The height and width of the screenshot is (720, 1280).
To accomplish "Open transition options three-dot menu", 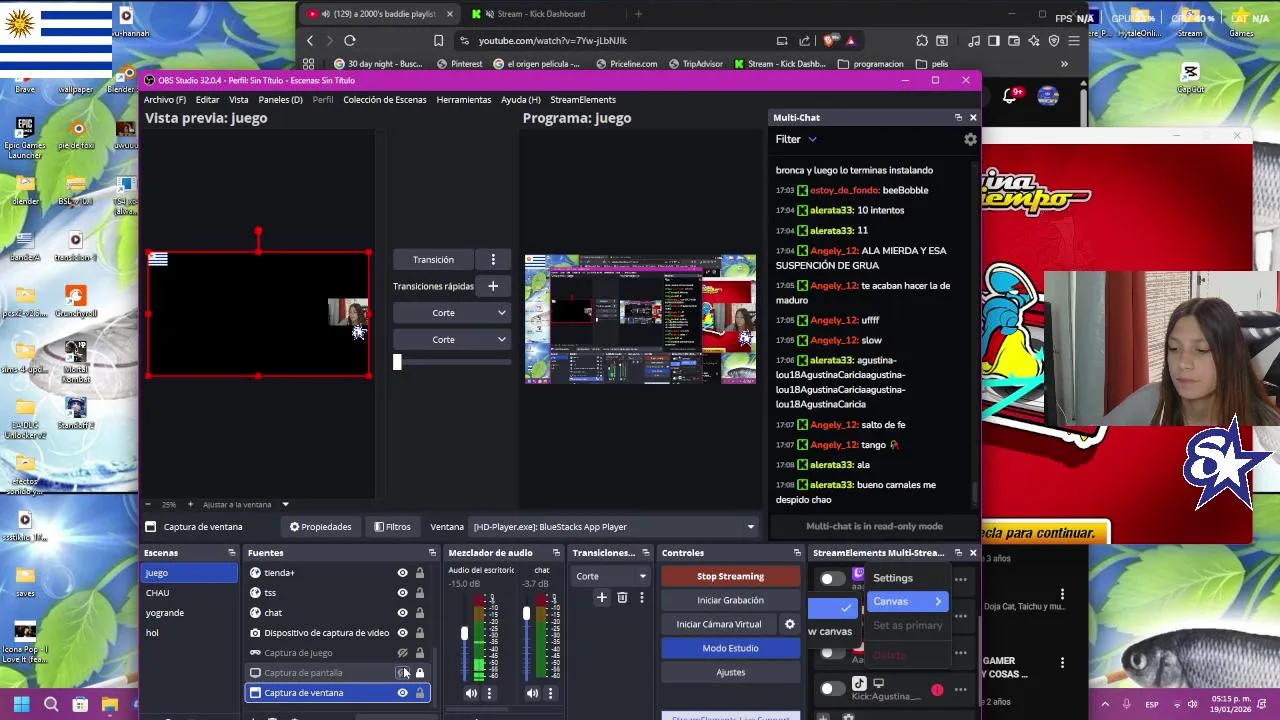I will coord(641,598).
